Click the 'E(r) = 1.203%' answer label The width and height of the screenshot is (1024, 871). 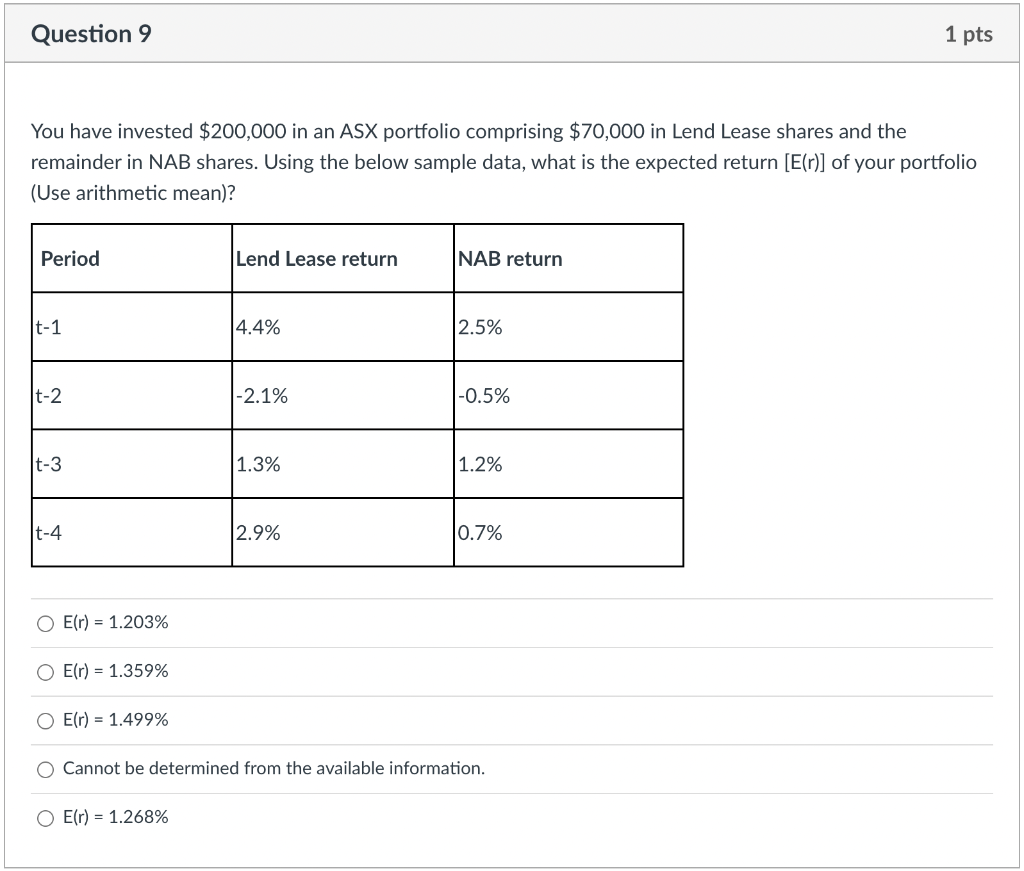pyautogui.click(x=115, y=622)
